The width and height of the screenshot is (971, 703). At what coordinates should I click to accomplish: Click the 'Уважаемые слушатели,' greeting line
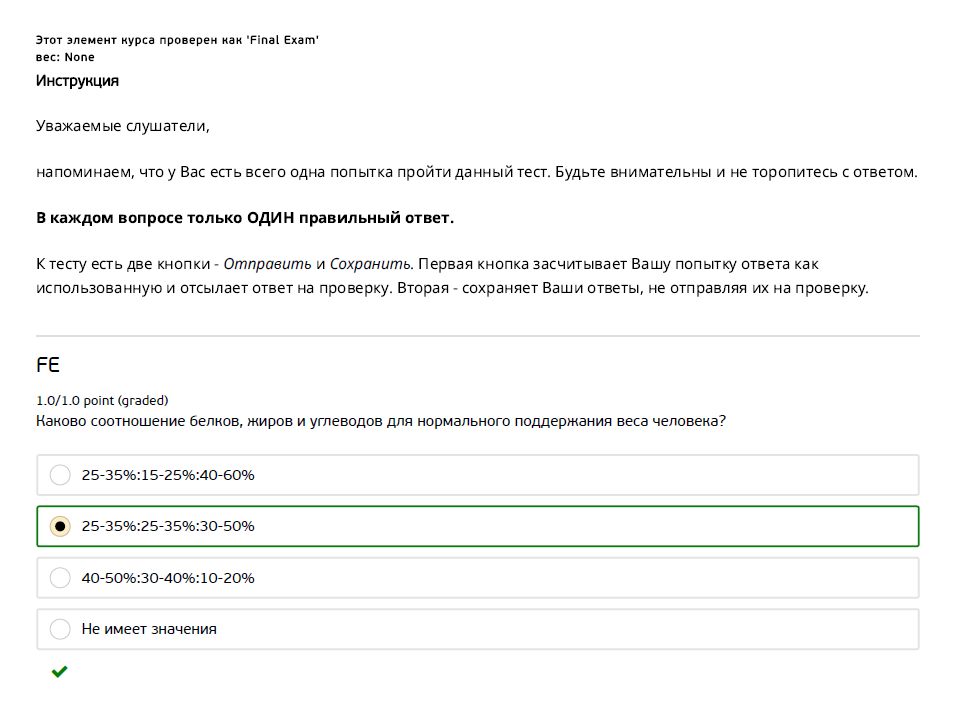click(x=123, y=127)
